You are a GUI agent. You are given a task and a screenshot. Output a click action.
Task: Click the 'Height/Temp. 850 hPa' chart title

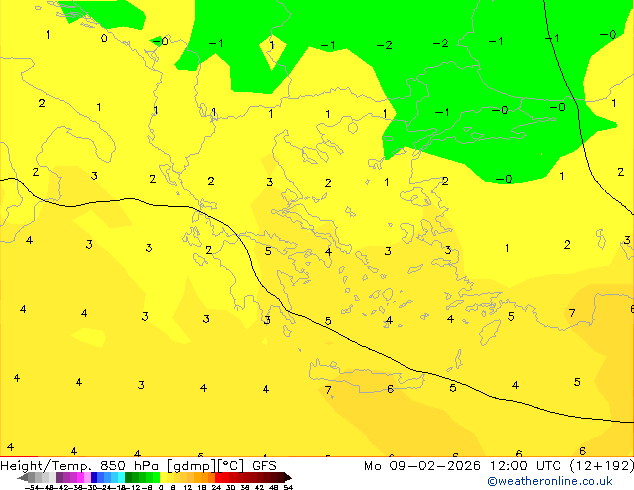point(79,466)
